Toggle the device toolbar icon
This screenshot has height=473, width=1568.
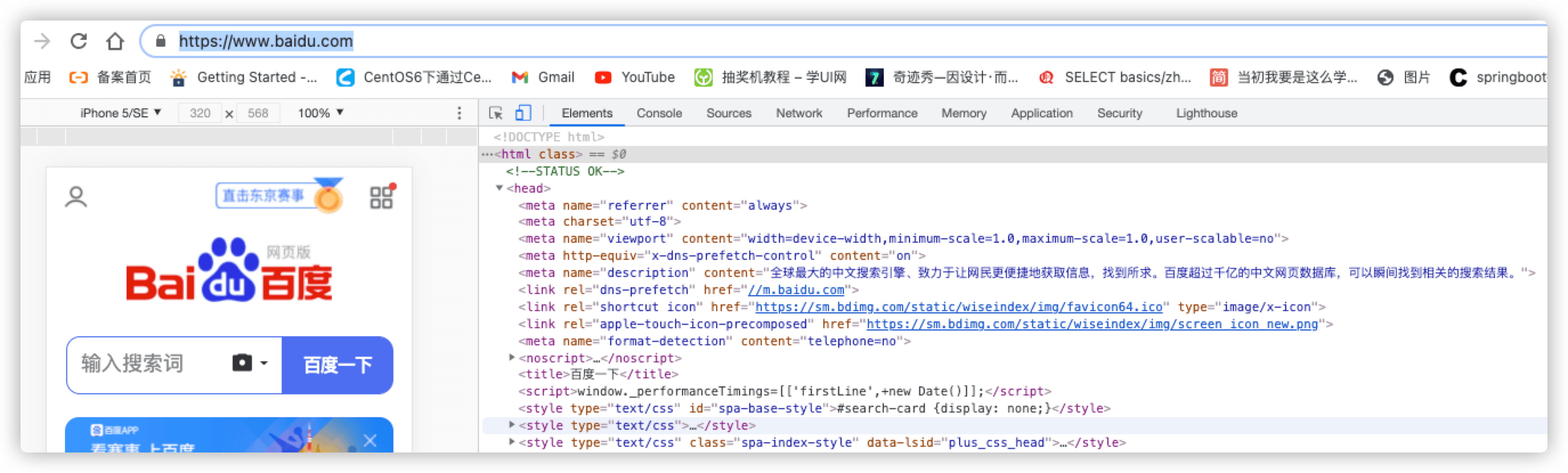pos(523,113)
